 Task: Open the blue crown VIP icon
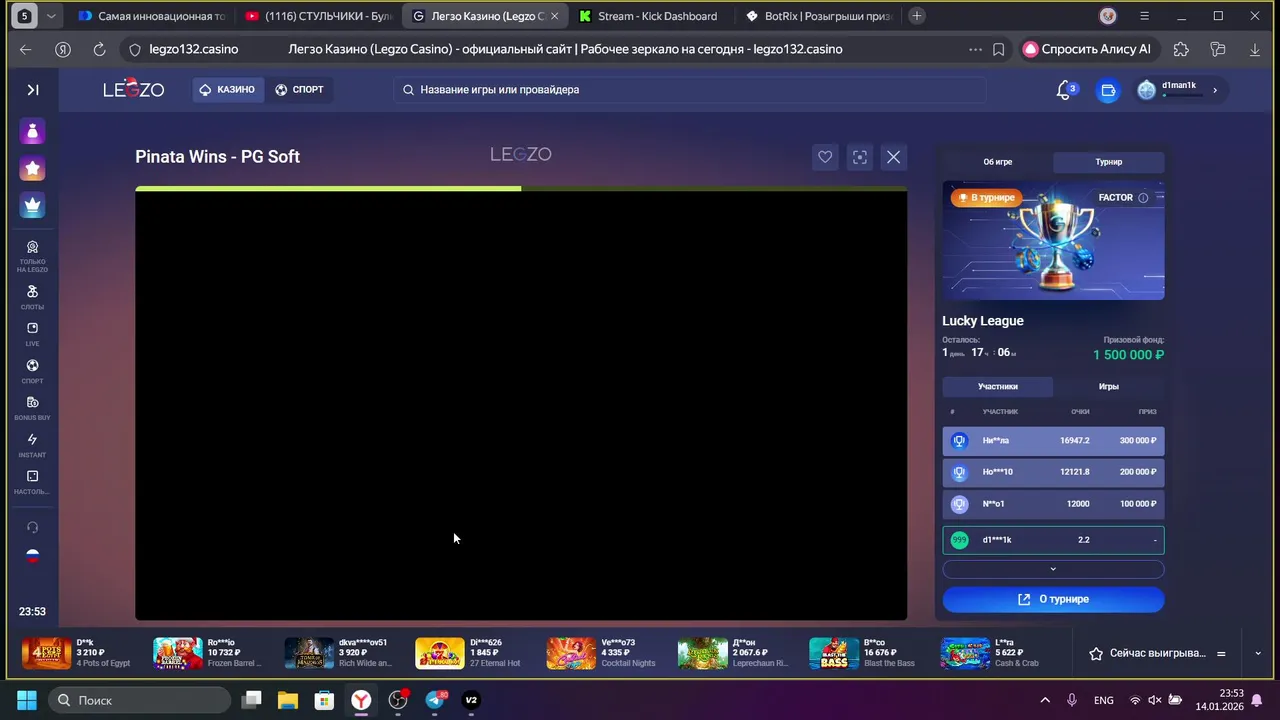[33, 205]
